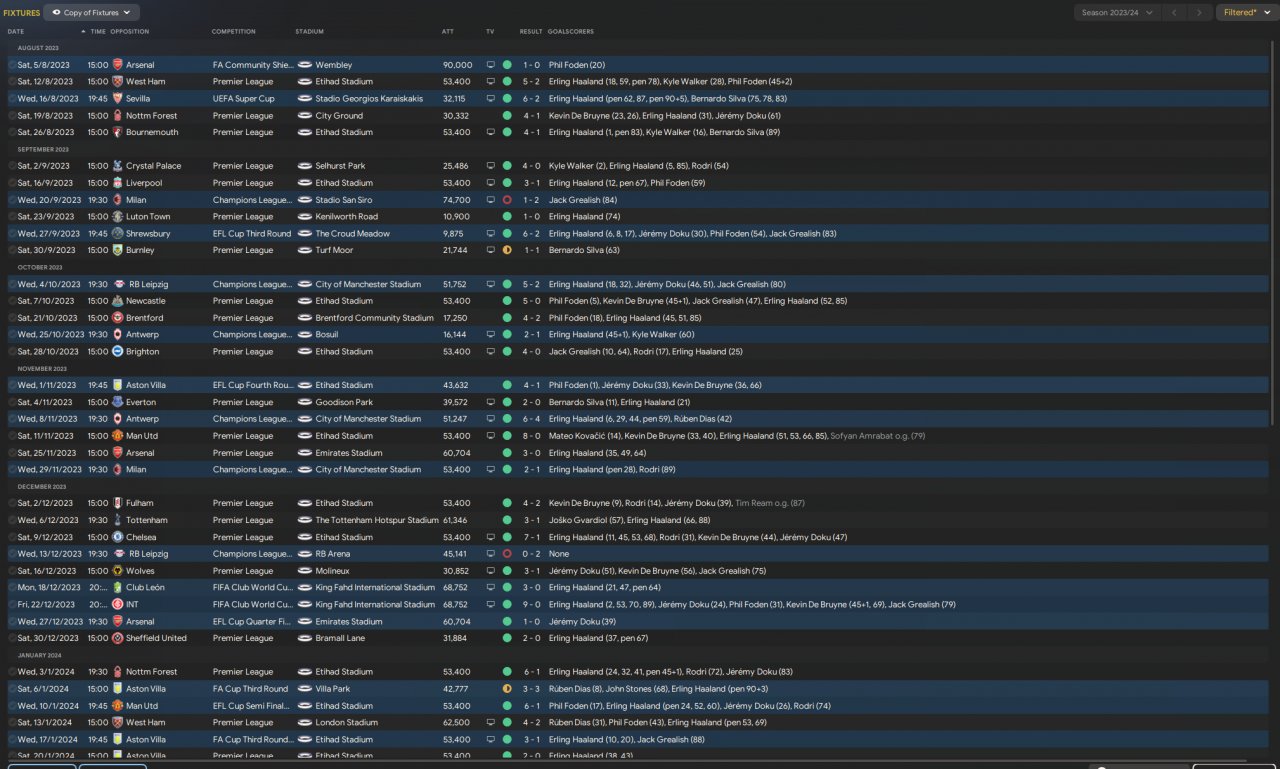Click the Fulham club badge
1280x769 pixels.
117,503
